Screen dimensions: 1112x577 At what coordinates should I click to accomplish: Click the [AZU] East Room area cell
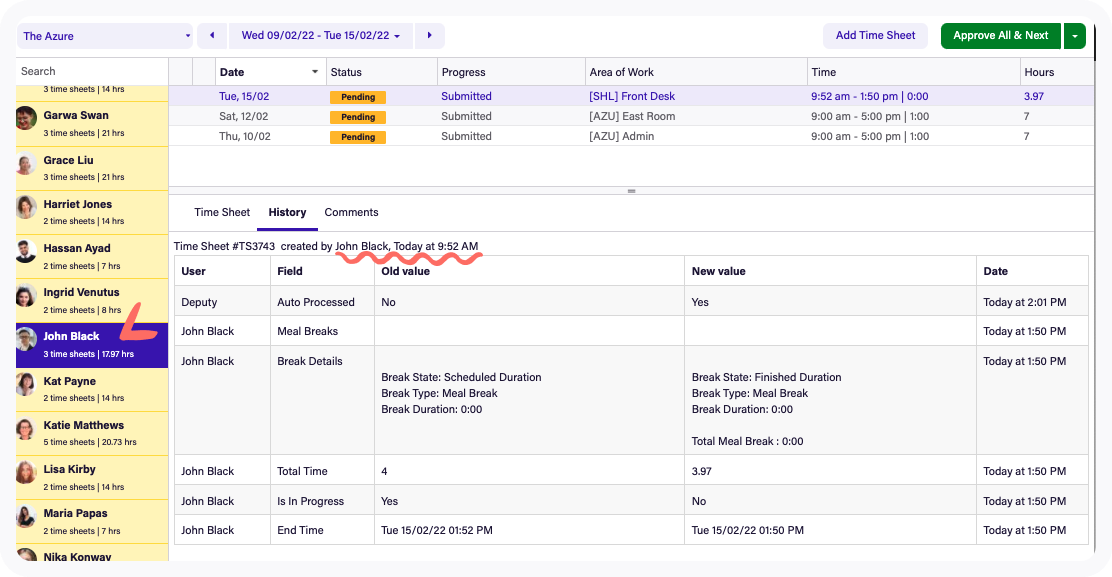[x=632, y=116]
